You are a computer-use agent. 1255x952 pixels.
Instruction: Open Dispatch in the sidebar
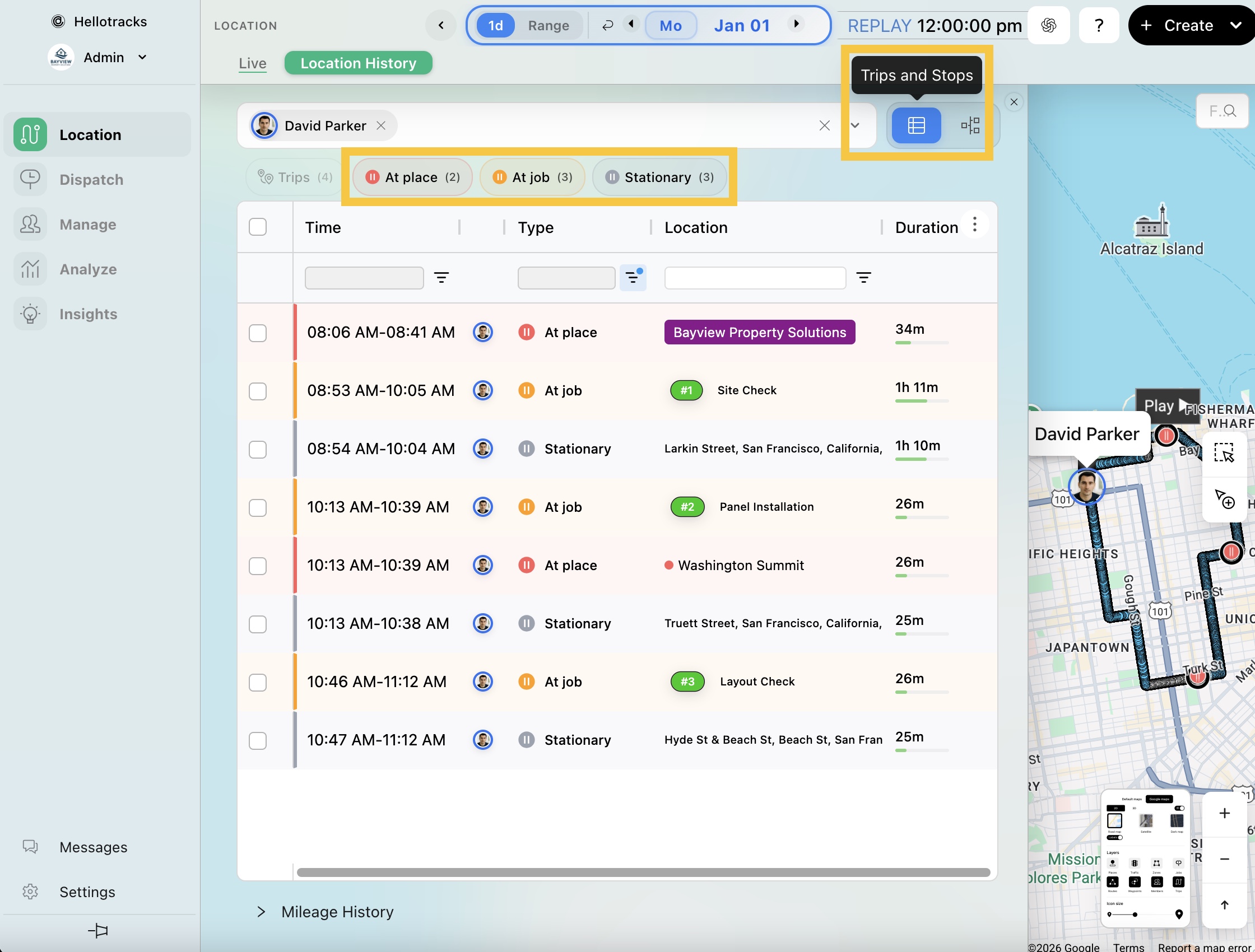pos(91,180)
